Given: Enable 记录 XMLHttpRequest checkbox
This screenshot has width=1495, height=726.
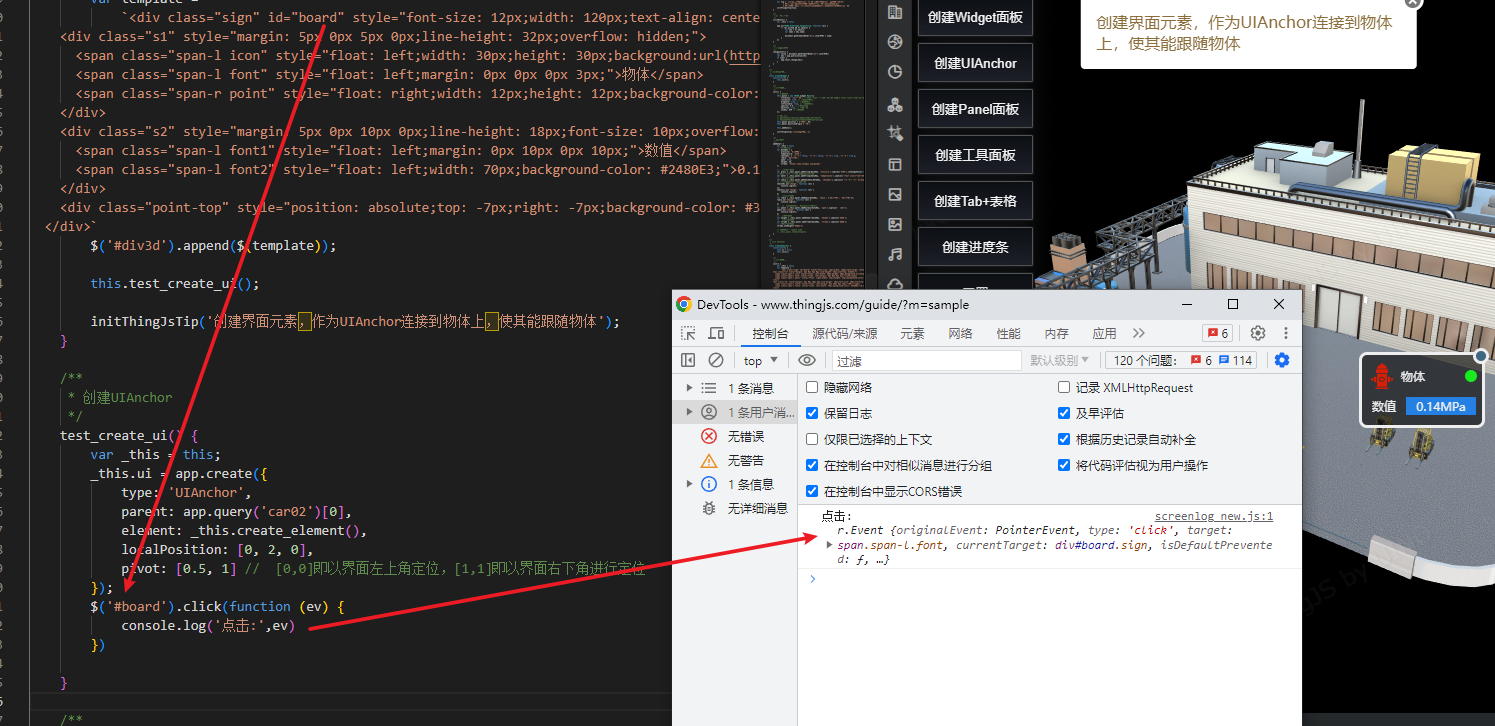Looking at the screenshot, I should tap(1064, 388).
